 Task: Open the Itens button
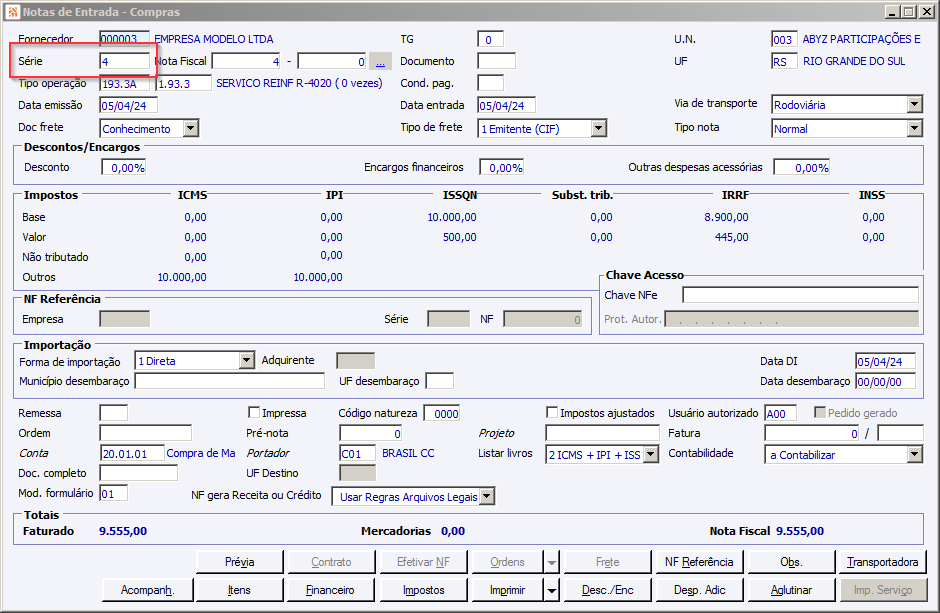click(240, 590)
